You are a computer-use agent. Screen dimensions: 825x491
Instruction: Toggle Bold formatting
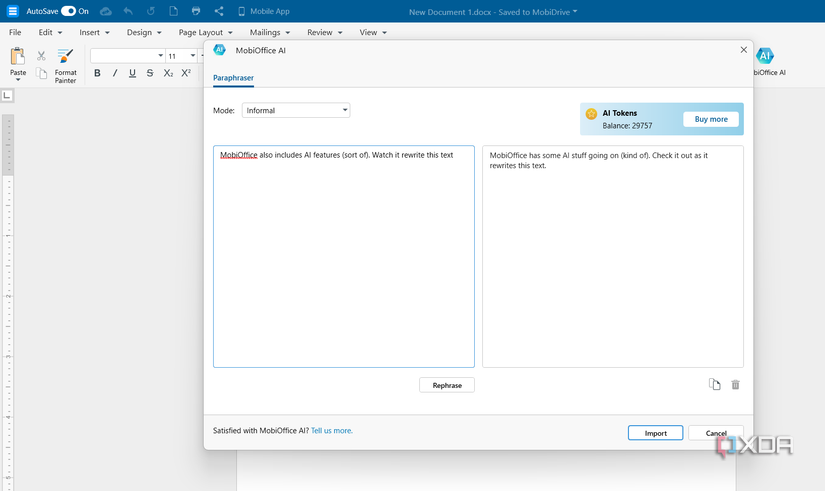(x=97, y=73)
